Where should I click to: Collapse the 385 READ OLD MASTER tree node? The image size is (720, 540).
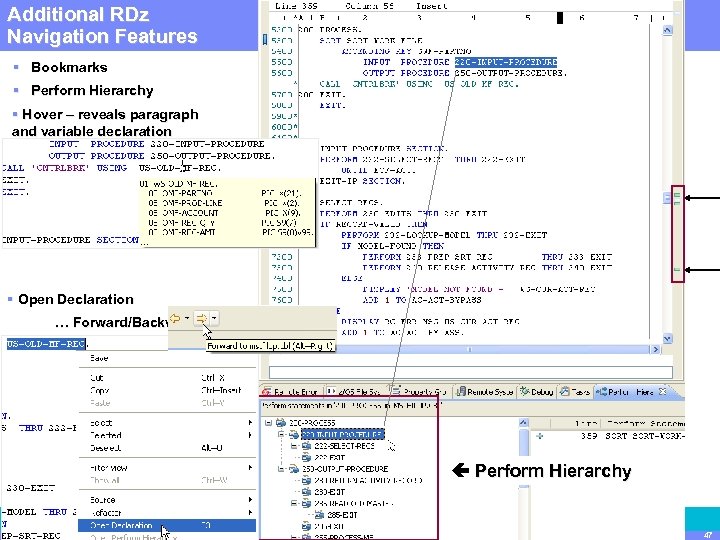click(x=293, y=503)
